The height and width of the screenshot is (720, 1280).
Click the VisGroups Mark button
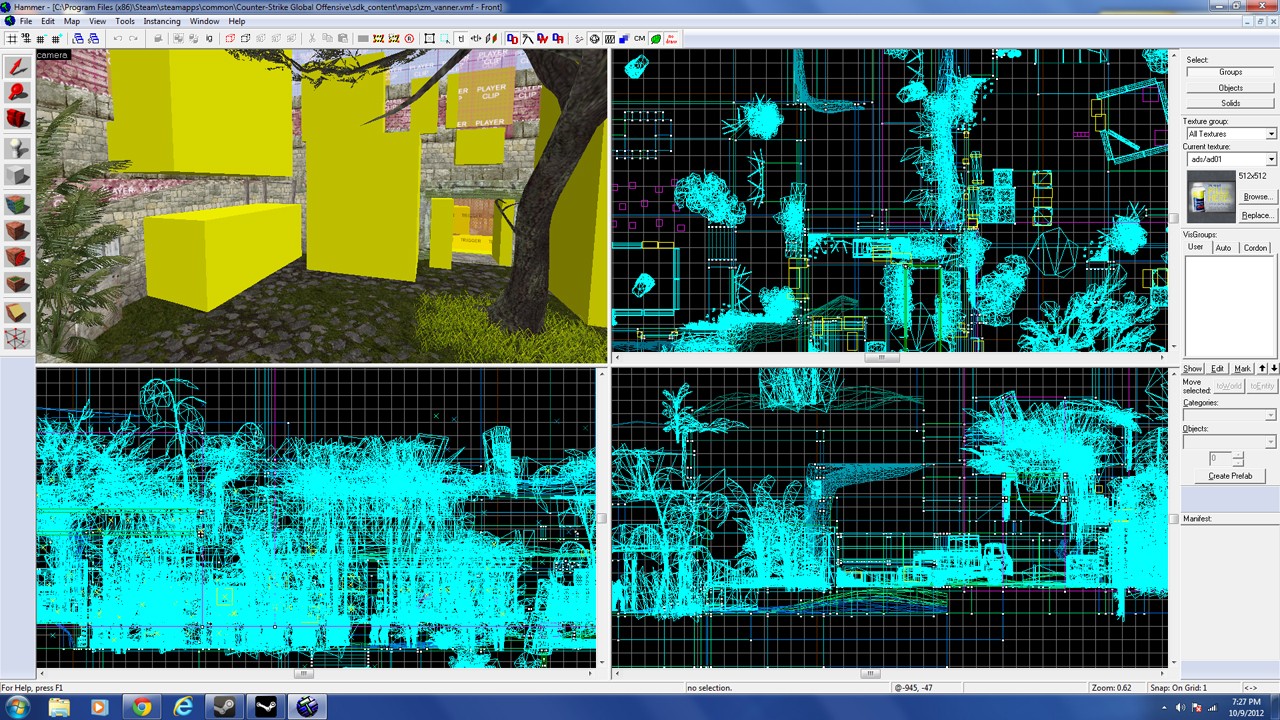(1242, 368)
